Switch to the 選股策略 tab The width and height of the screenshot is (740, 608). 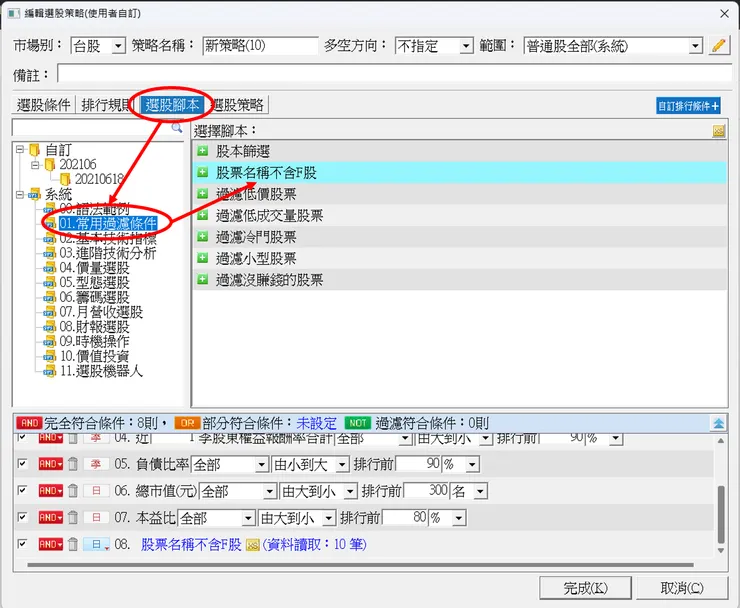coord(237,105)
